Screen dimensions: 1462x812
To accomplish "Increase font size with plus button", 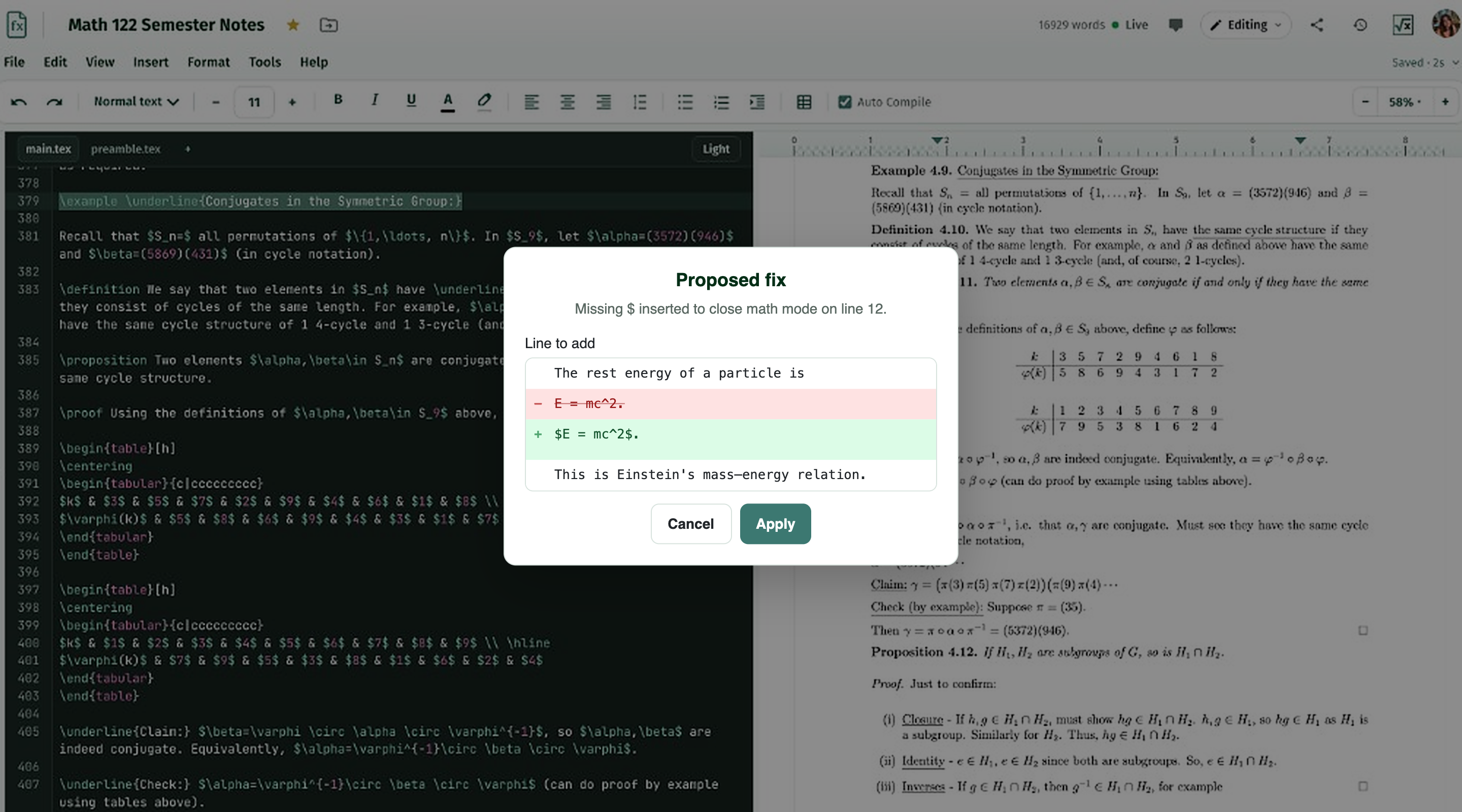I will [292, 102].
